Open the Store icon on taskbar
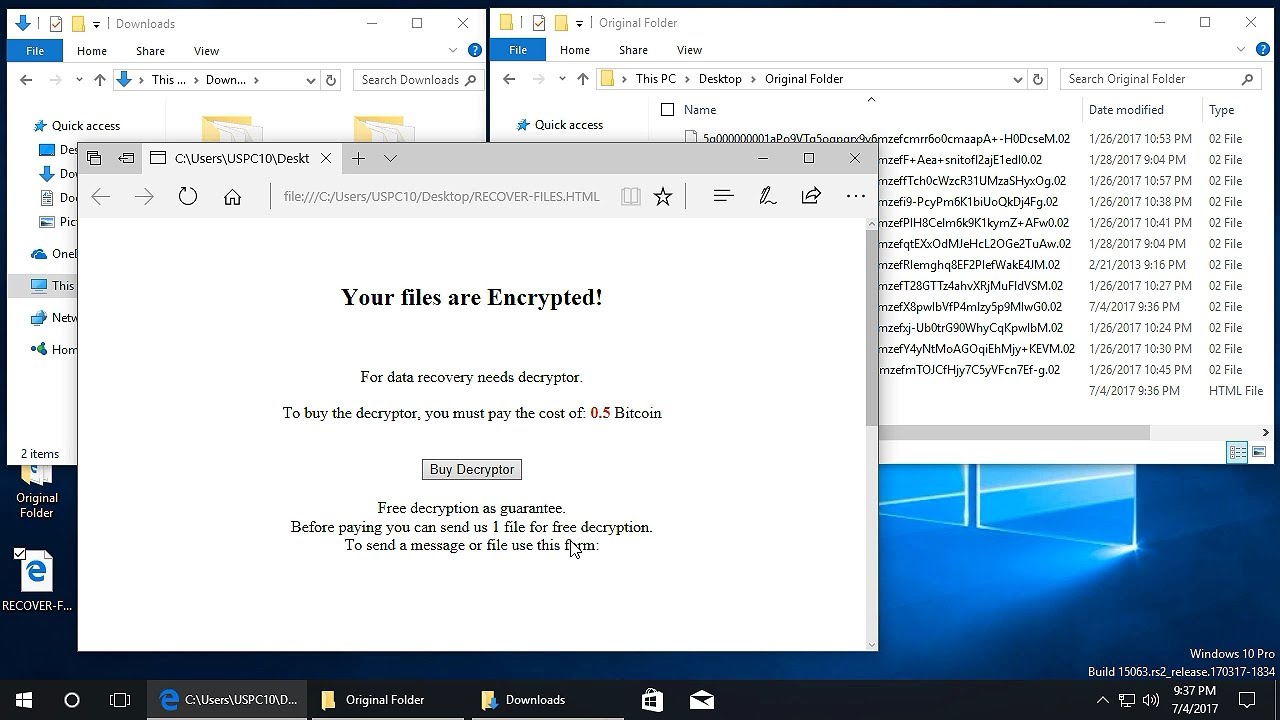Image resolution: width=1280 pixels, height=720 pixels. point(652,700)
